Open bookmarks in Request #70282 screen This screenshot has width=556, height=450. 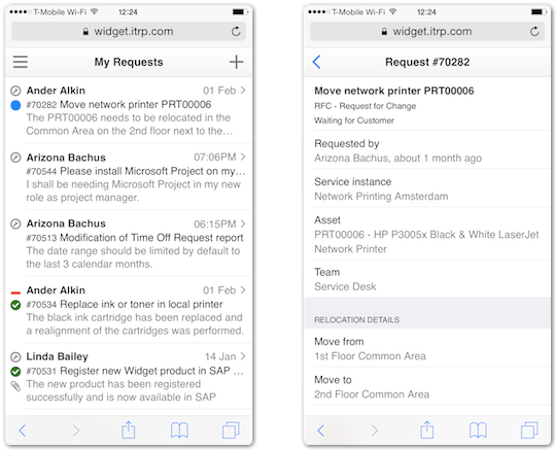(478, 430)
